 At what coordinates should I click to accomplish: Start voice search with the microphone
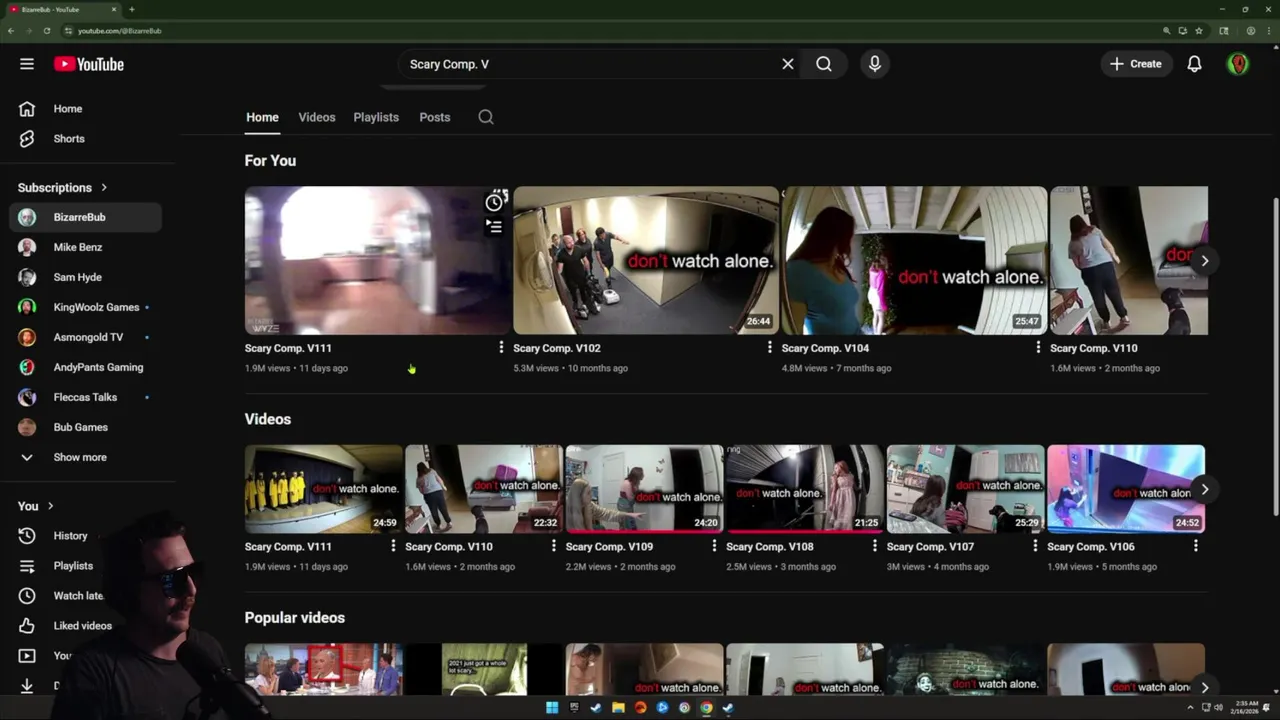pos(875,64)
